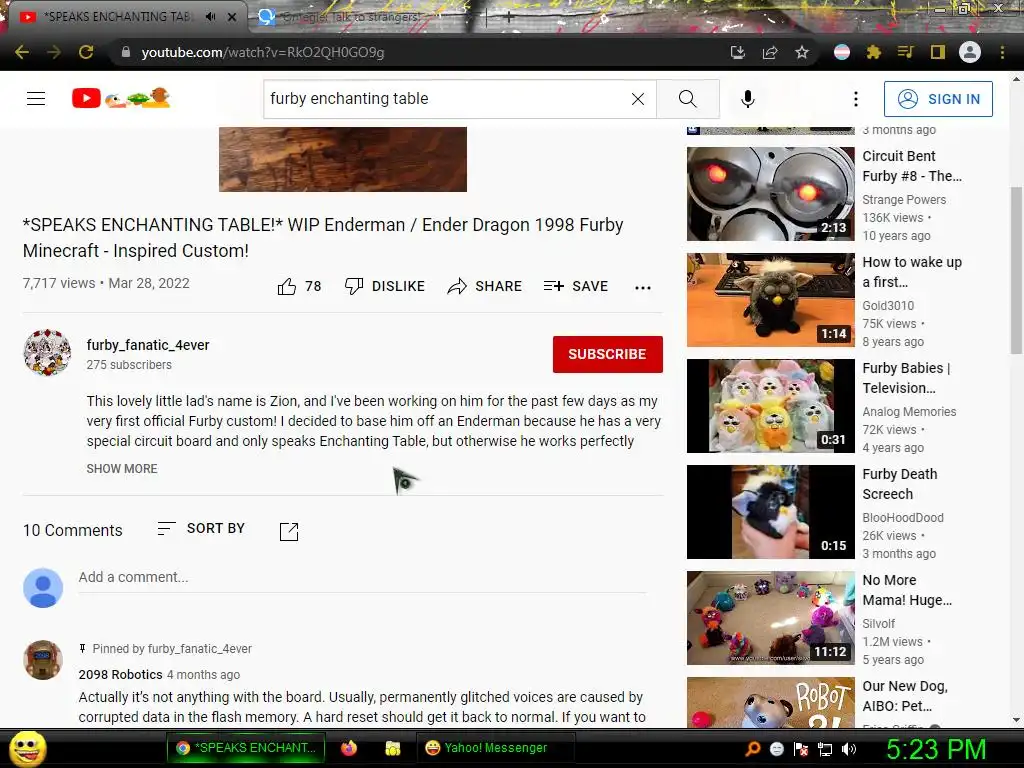Mute the tab via speaker icon

coord(210,17)
